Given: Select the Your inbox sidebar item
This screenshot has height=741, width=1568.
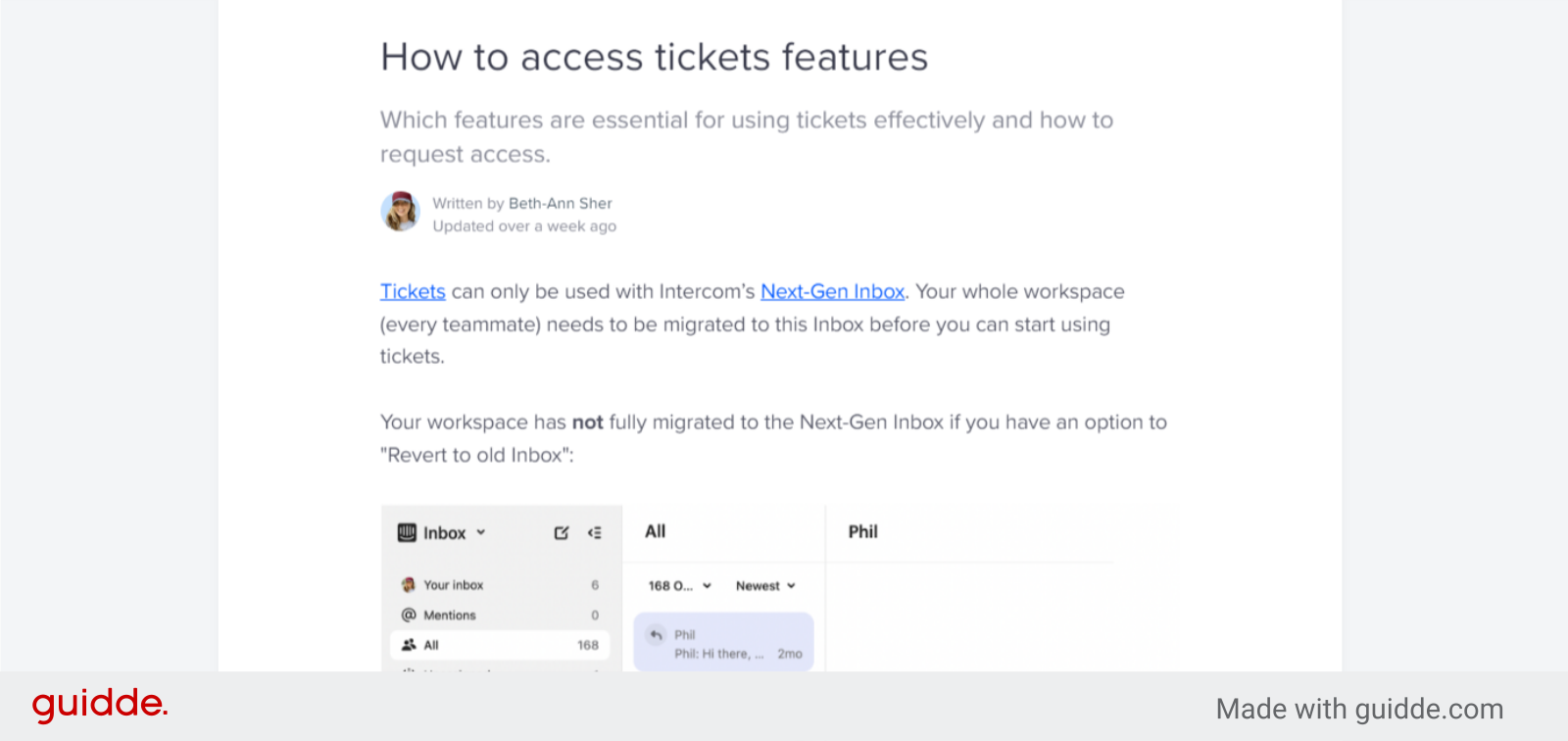Looking at the screenshot, I should click(453, 584).
